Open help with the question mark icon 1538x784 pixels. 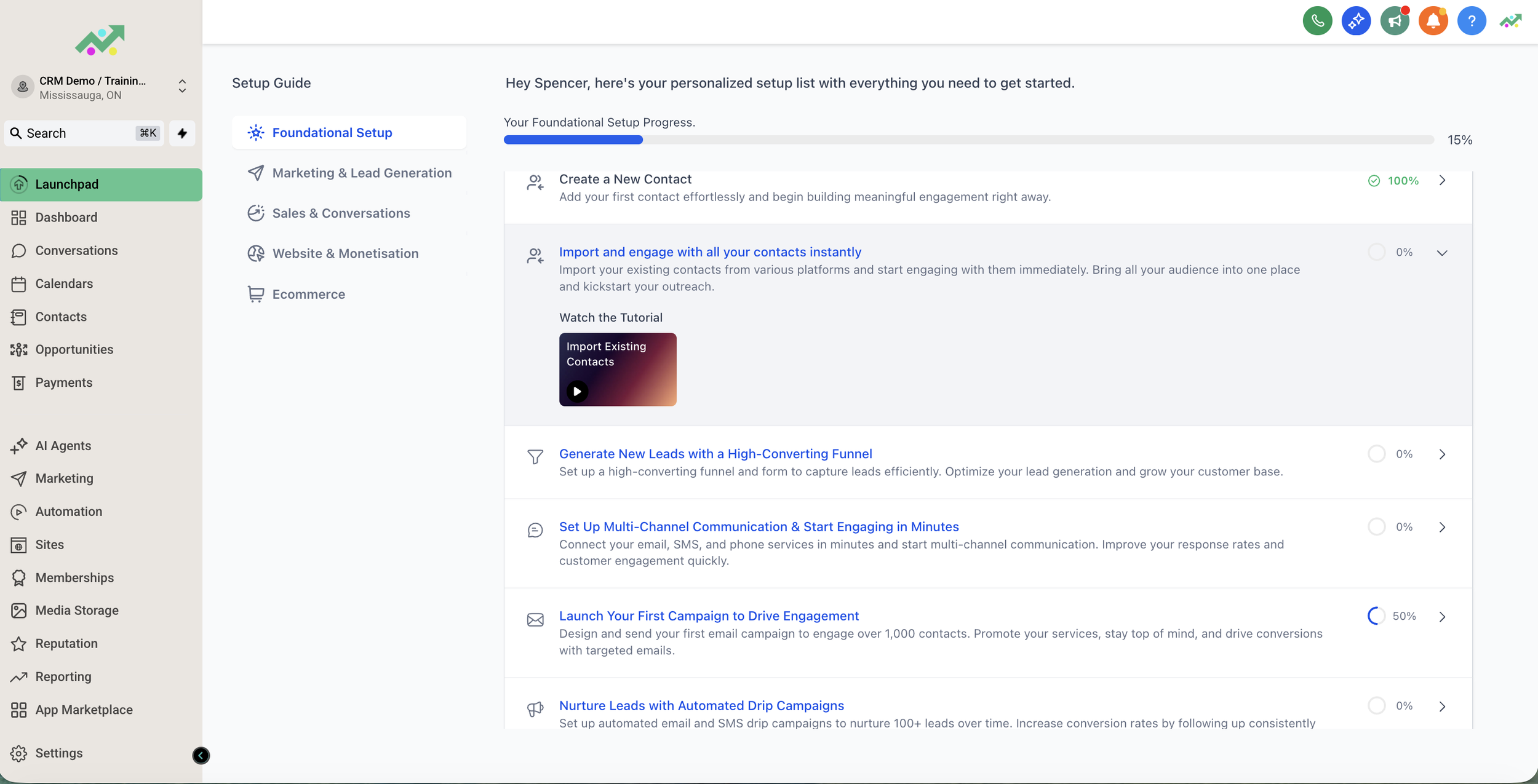pyautogui.click(x=1472, y=20)
